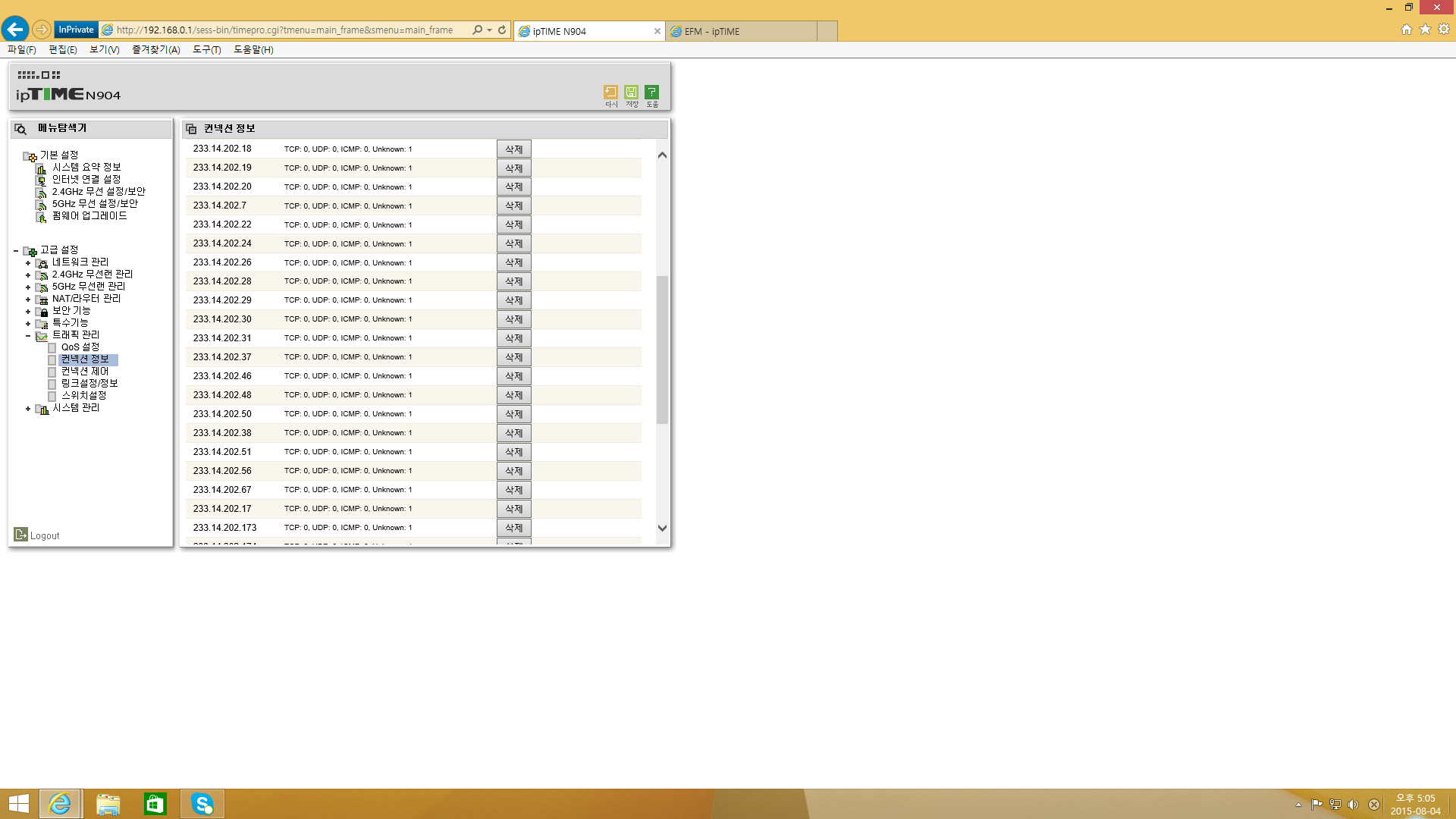Delete the 233.14.202.173 connection entry
The image size is (1456, 819).
click(x=514, y=528)
